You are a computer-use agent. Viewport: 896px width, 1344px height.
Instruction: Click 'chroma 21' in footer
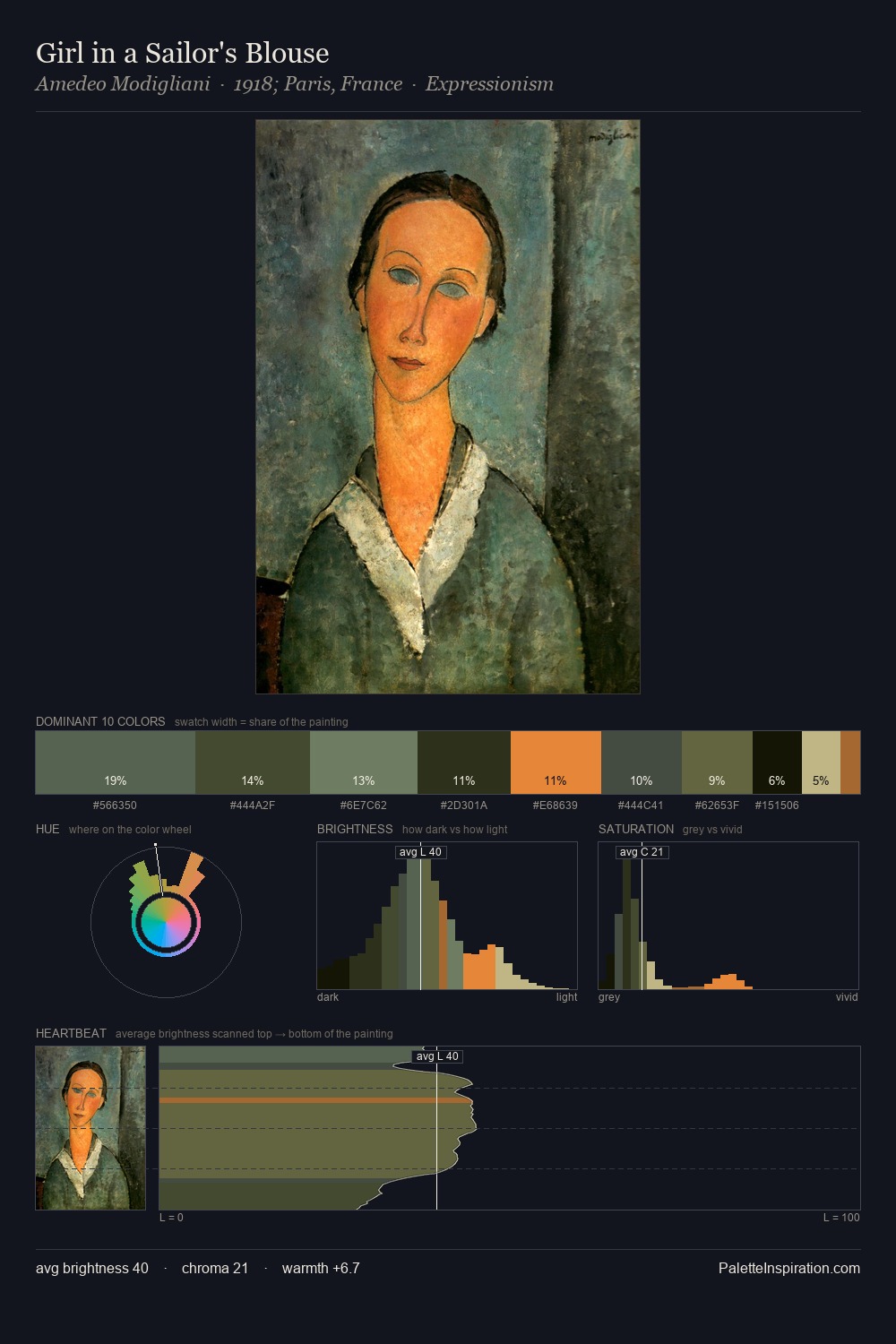(x=215, y=1268)
